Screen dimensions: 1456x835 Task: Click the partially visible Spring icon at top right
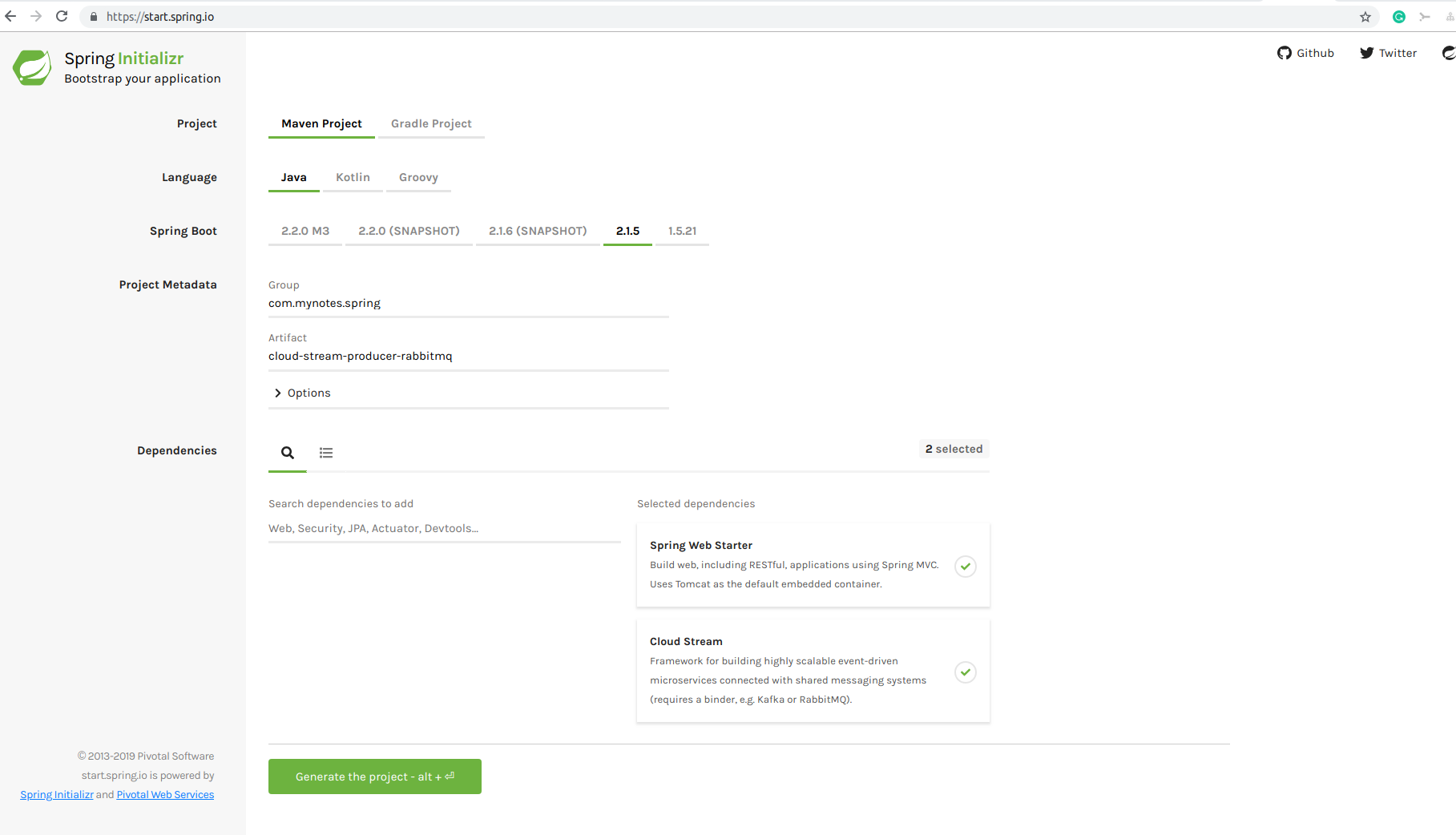pos(1449,53)
